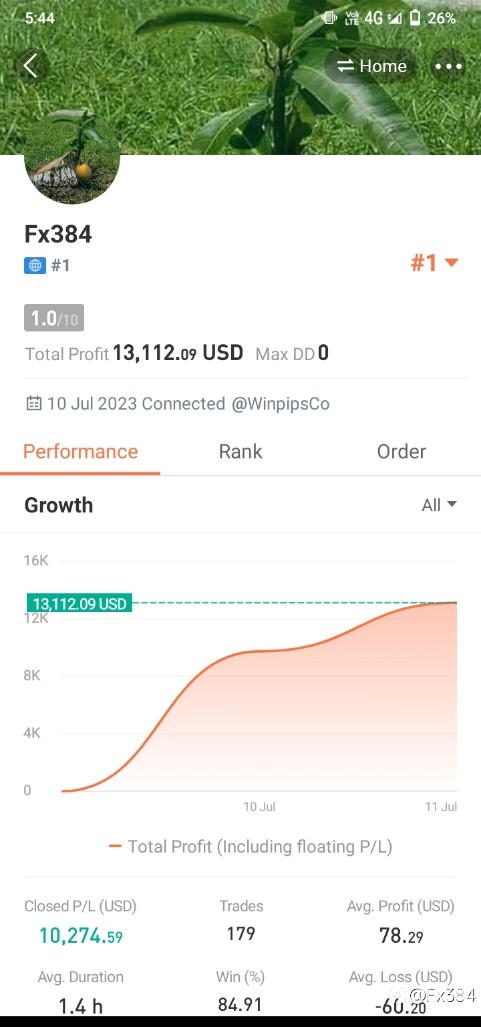Tap the Home switch button
The height and width of the screenshot is (1027, 481).
click(x=372, y=66)
